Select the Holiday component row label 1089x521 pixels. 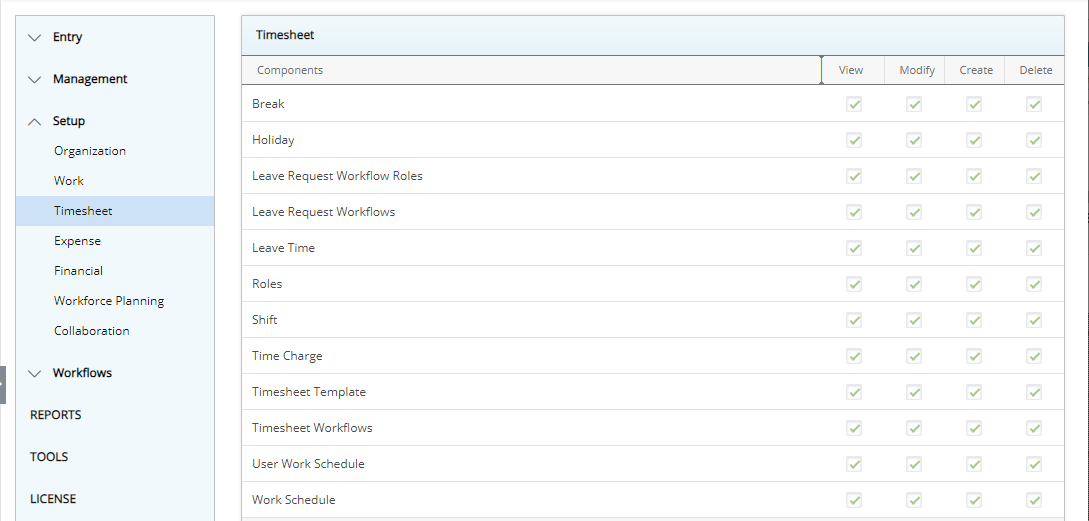point(273,140)
